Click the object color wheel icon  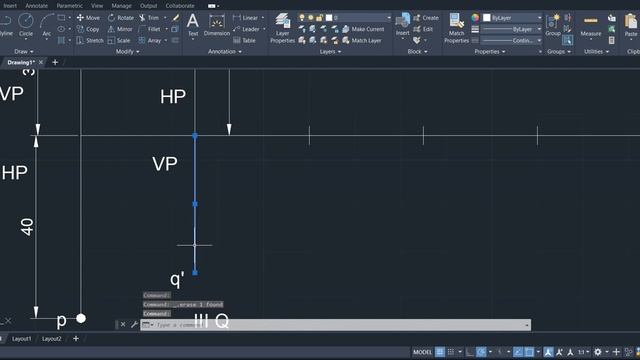click(475, 18)
